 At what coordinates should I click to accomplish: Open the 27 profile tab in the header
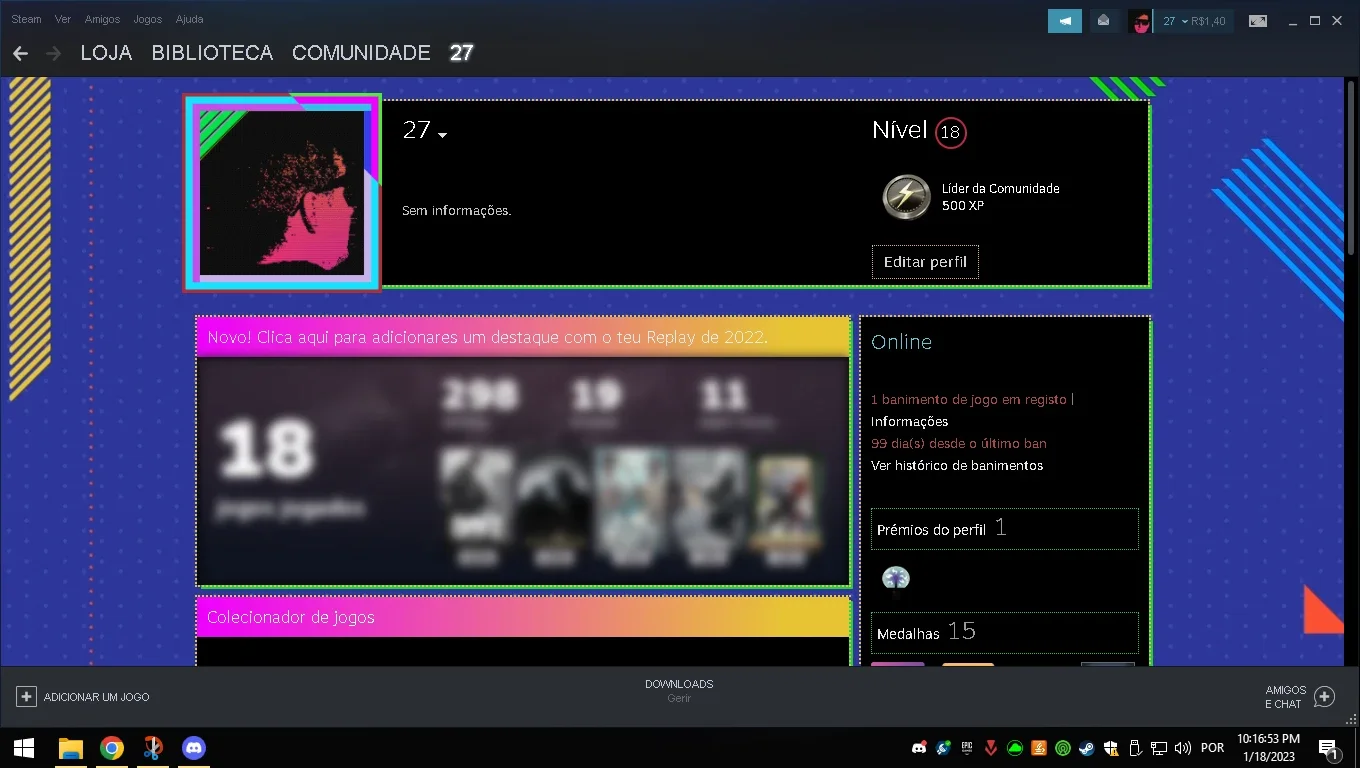461,53
